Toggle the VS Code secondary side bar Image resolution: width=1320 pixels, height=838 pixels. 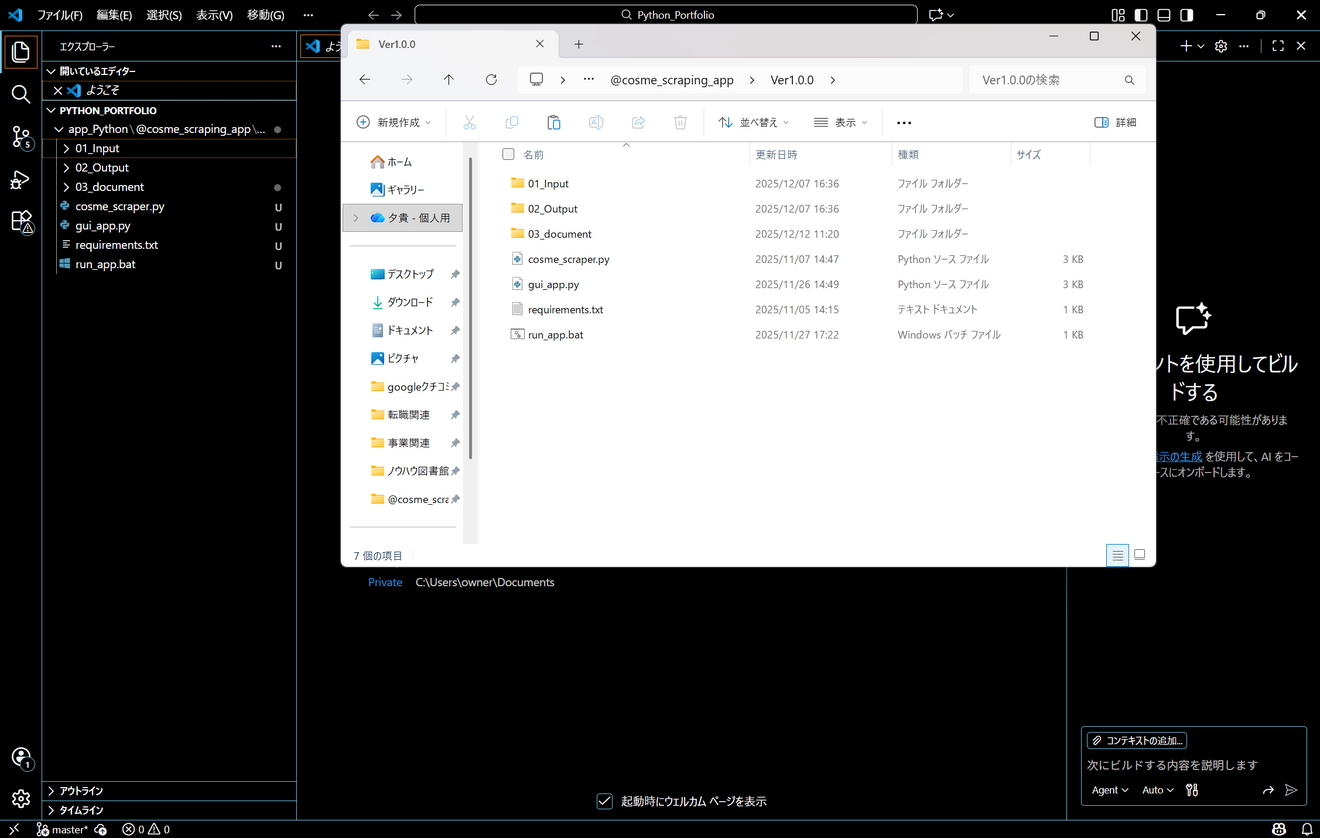point(1187,15)
